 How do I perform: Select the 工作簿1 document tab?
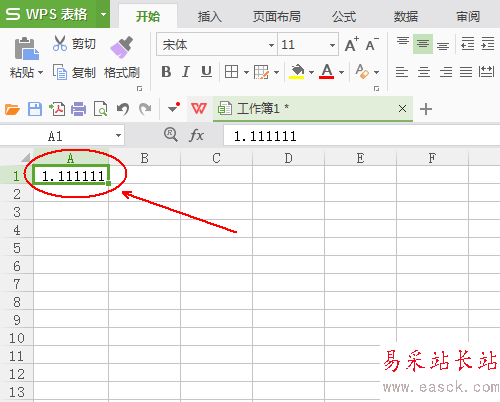click(313, 109)
